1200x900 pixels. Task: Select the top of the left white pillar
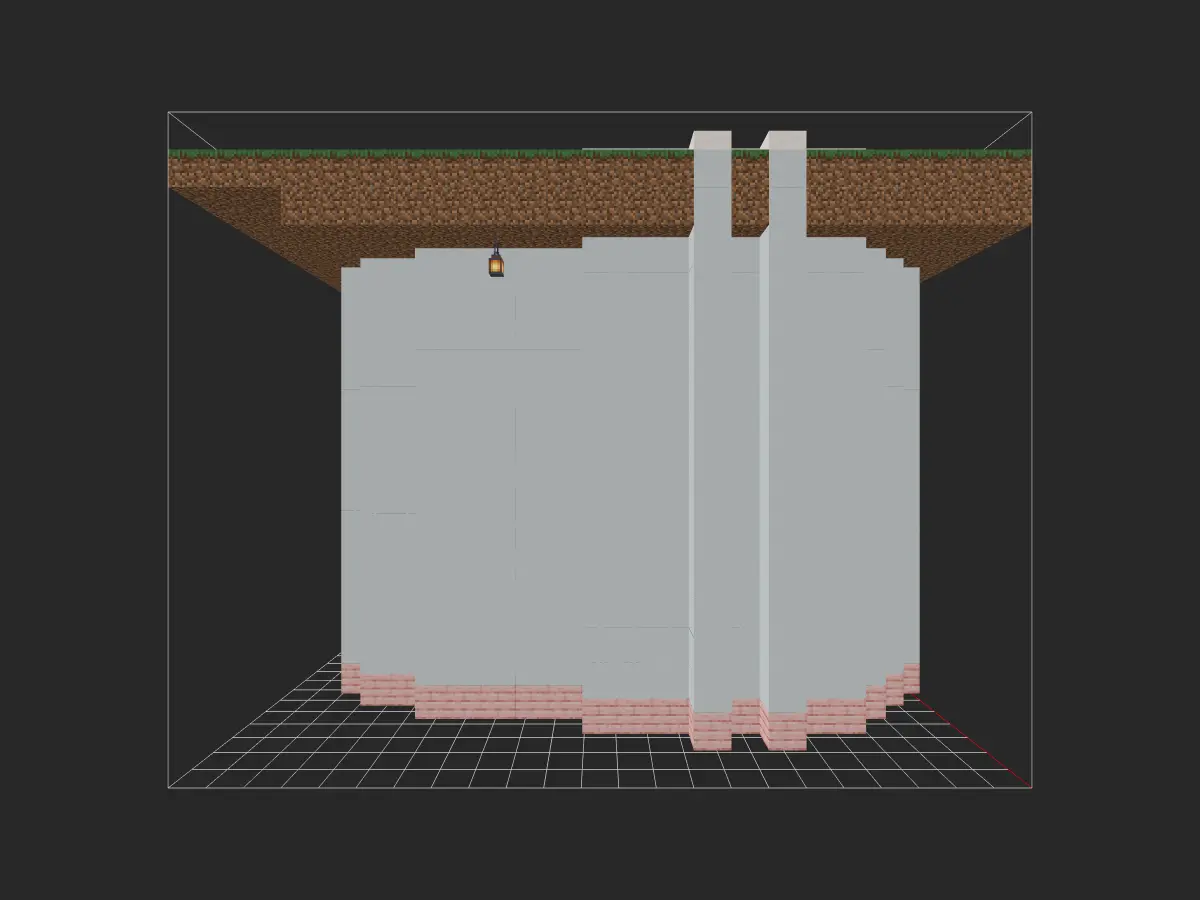click(x=712, y=140)
